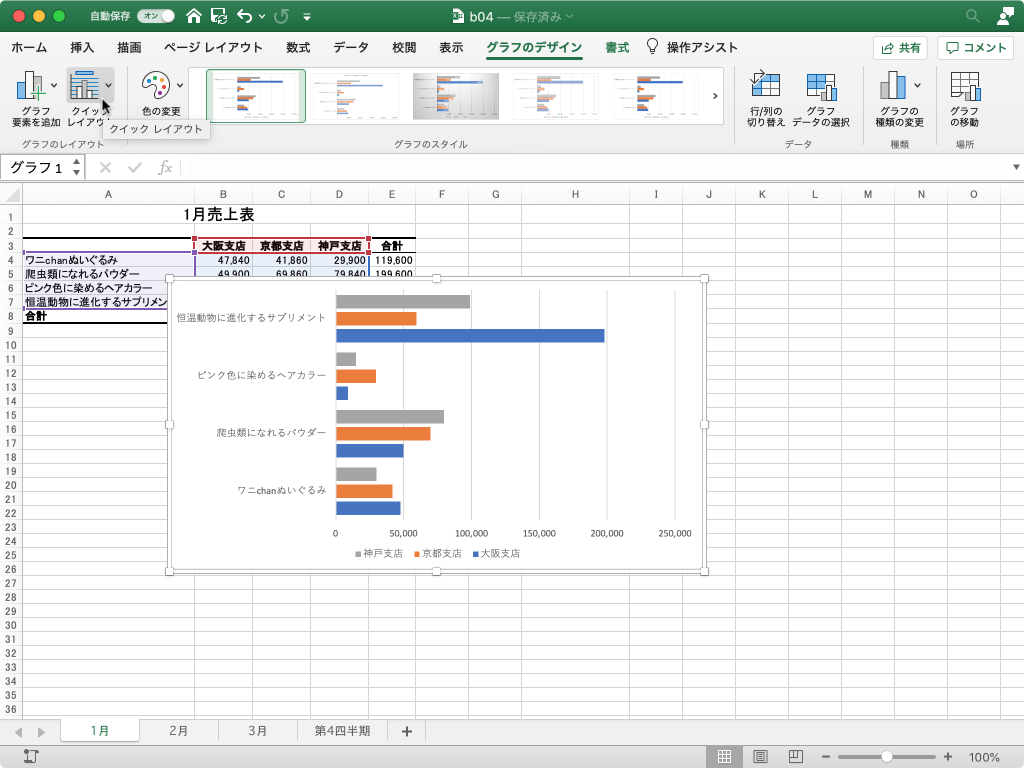Image resolution: width=1024 pixels, height=768 pixels.
Task: Switch to the 2月 sheet tab
Action: 178,731
